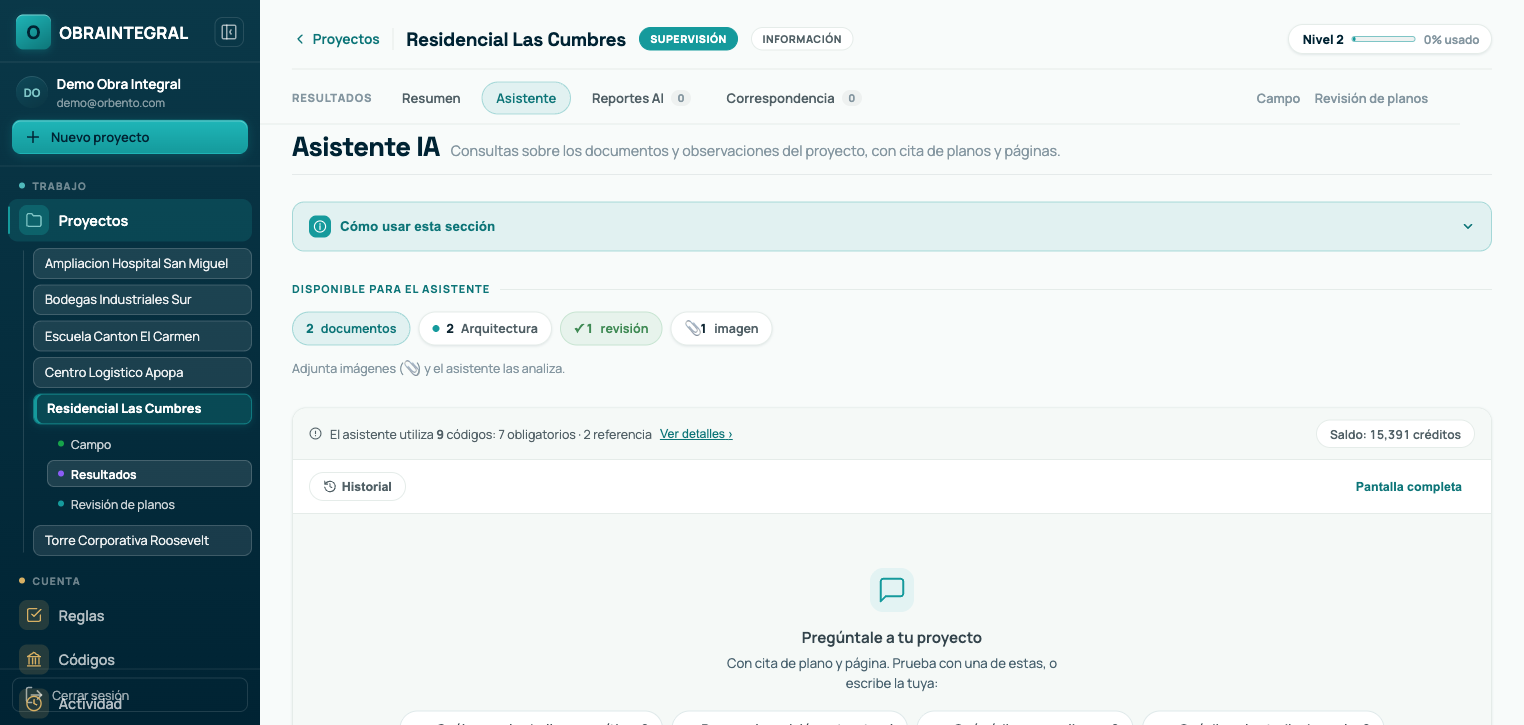
Task: Open project Bodegas Industriales Sur
Action: click(142, 299)
